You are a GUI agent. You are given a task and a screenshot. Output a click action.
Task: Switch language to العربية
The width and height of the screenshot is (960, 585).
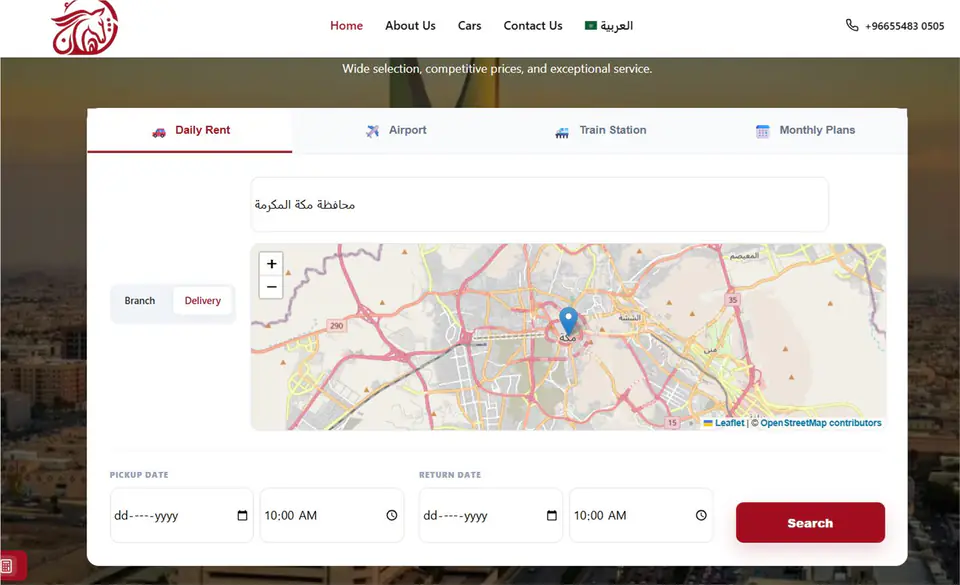[609, 26]
